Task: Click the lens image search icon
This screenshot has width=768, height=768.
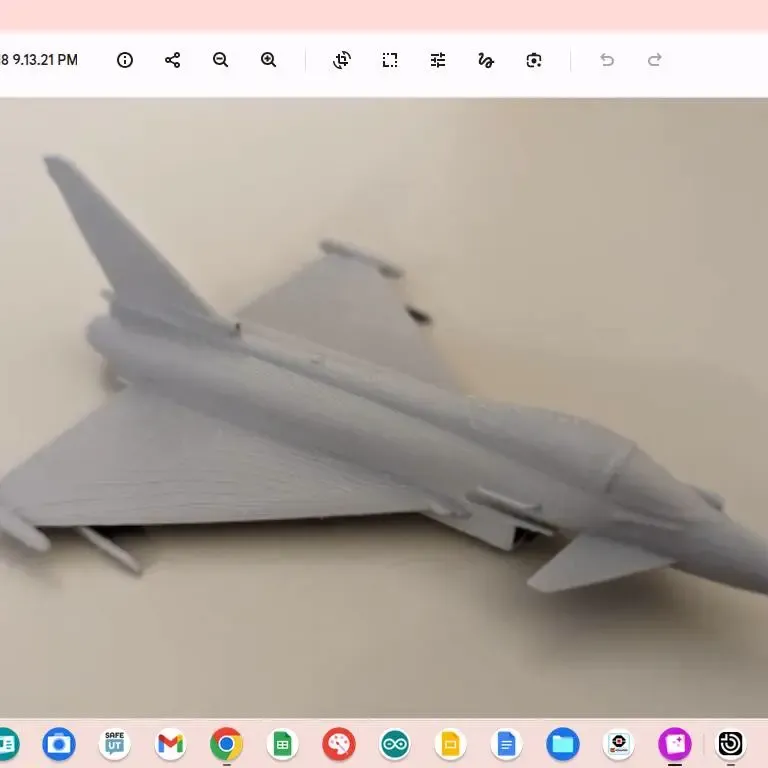Action: coord(534,60)
